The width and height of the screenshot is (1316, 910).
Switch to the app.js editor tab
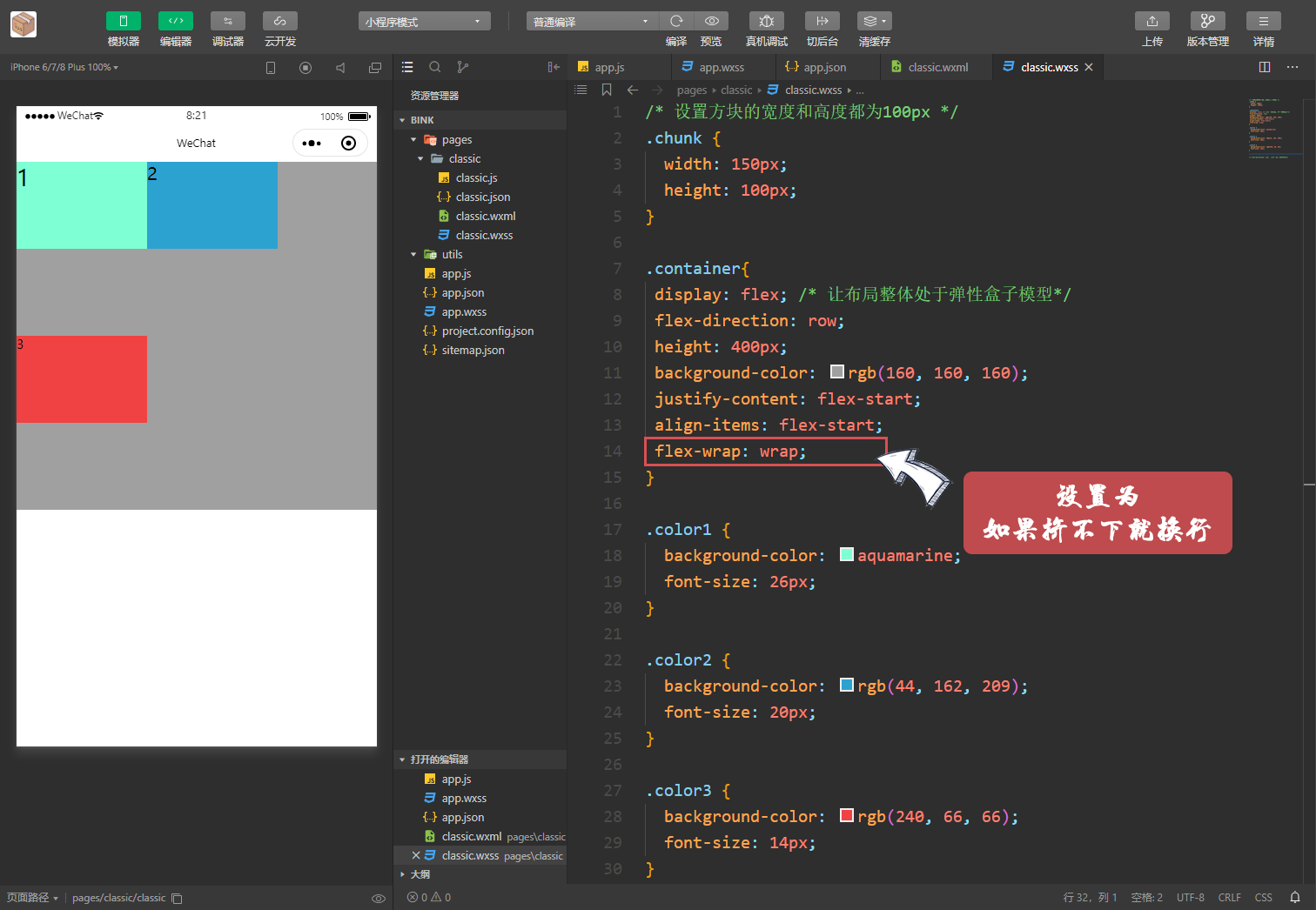click(x=619, y=67)
